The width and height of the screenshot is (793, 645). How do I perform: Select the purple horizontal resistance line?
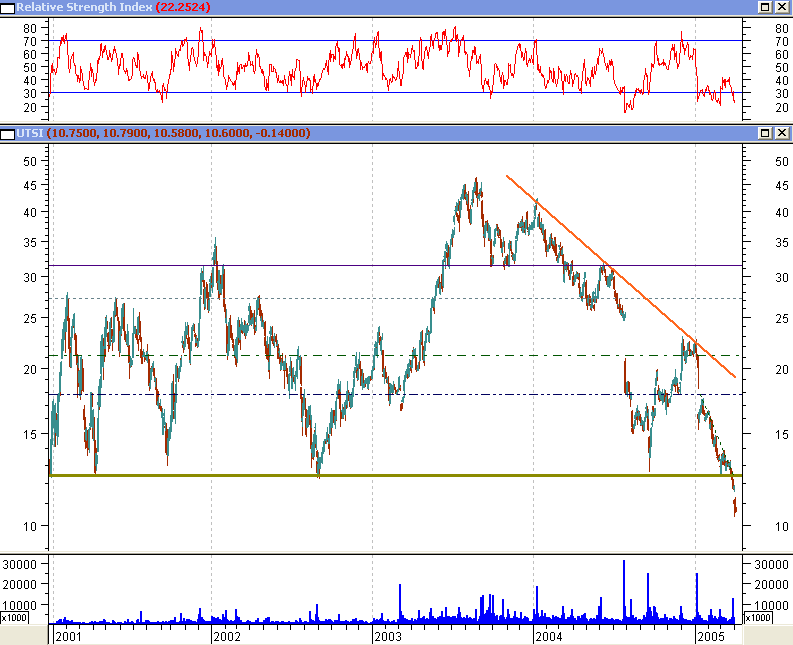tap(395, 265)
